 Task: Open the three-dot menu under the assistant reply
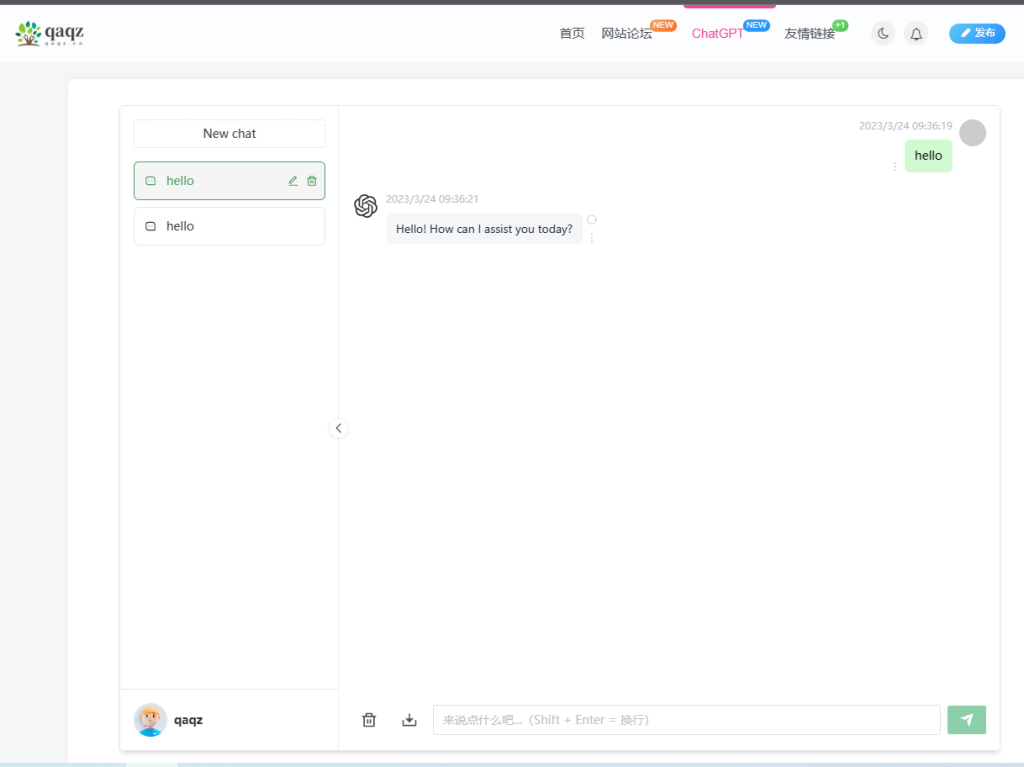591,239
